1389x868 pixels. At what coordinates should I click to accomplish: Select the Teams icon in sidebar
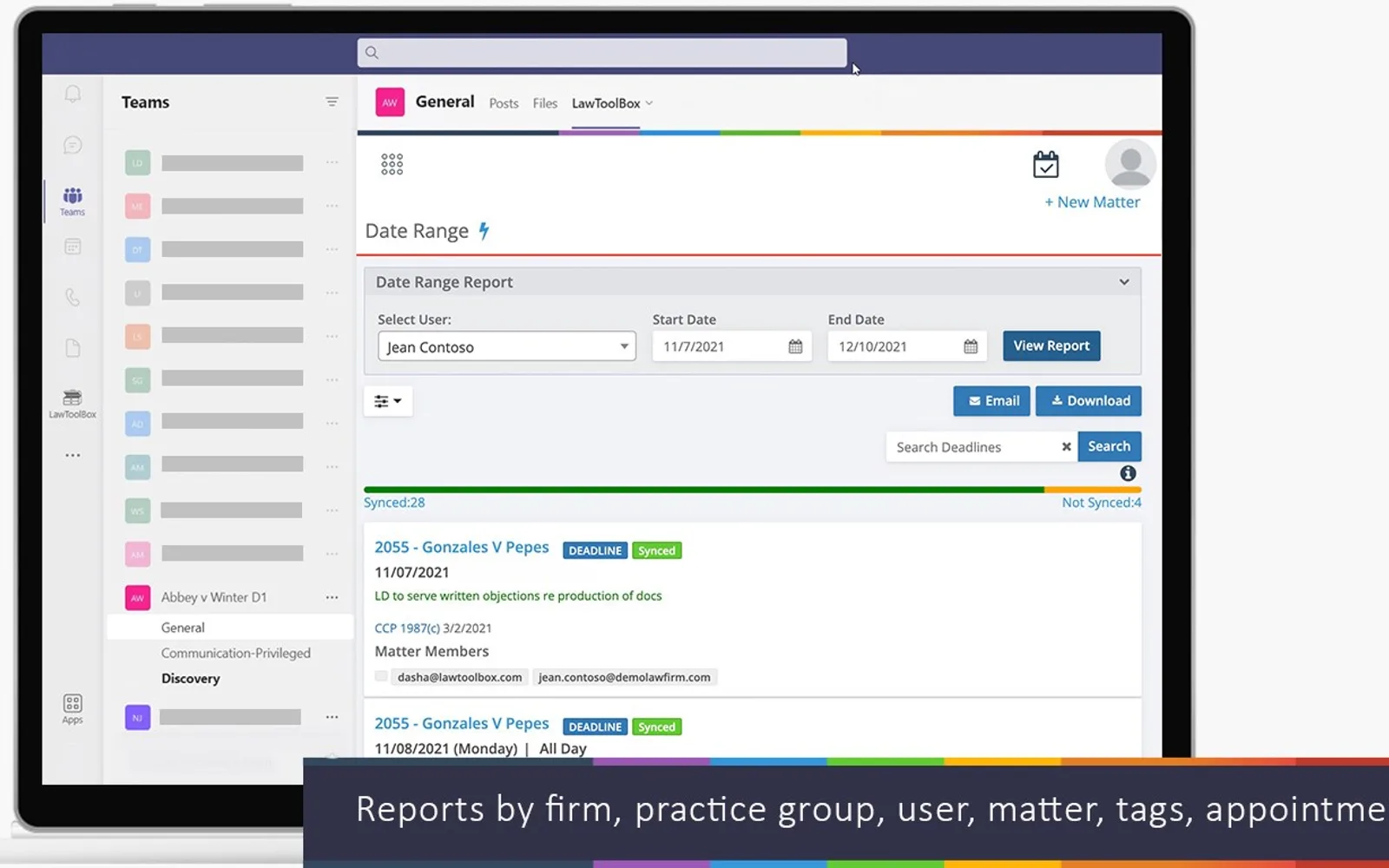point(73,201)
